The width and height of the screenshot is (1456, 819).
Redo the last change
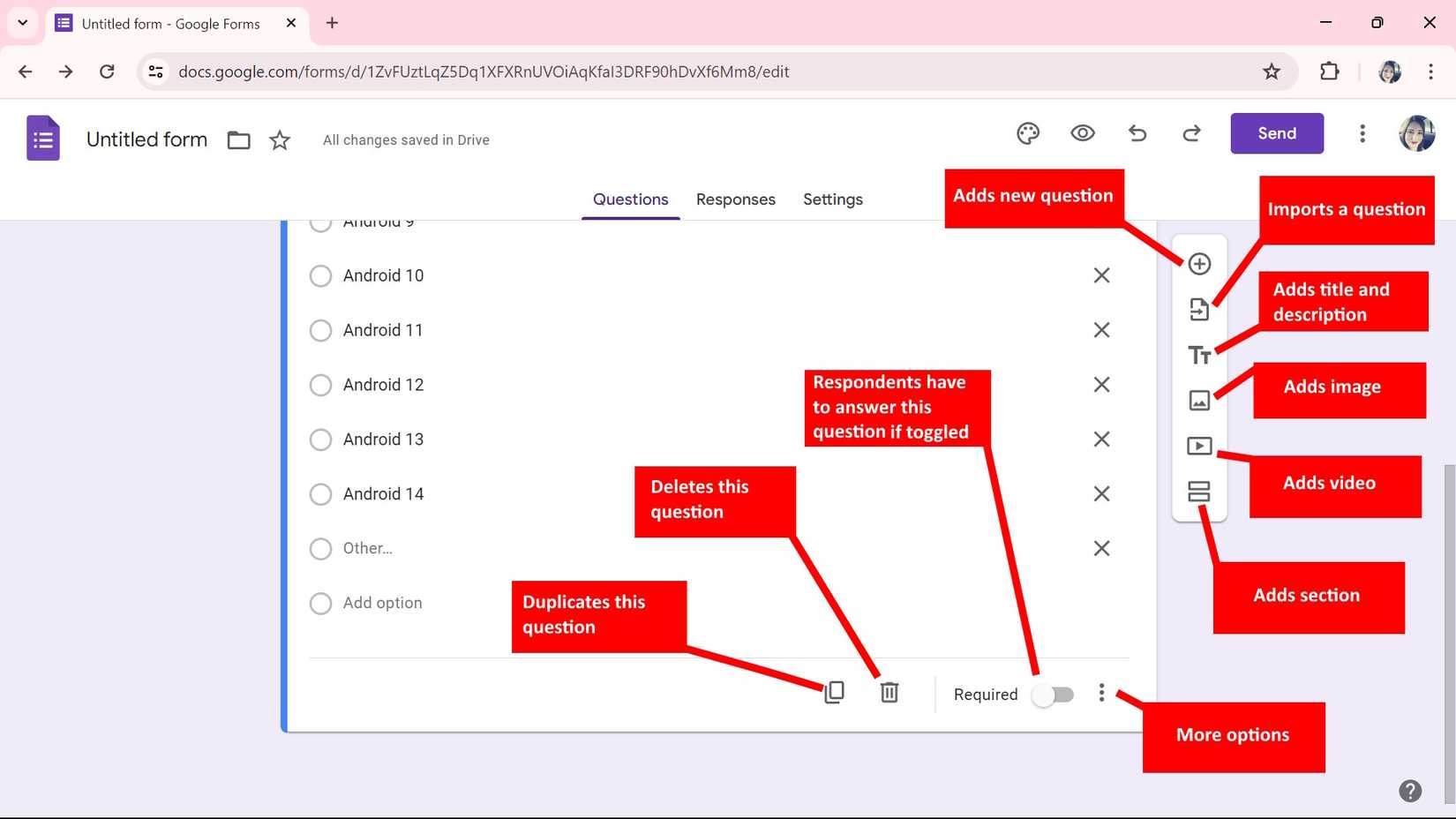point(1192,133)
